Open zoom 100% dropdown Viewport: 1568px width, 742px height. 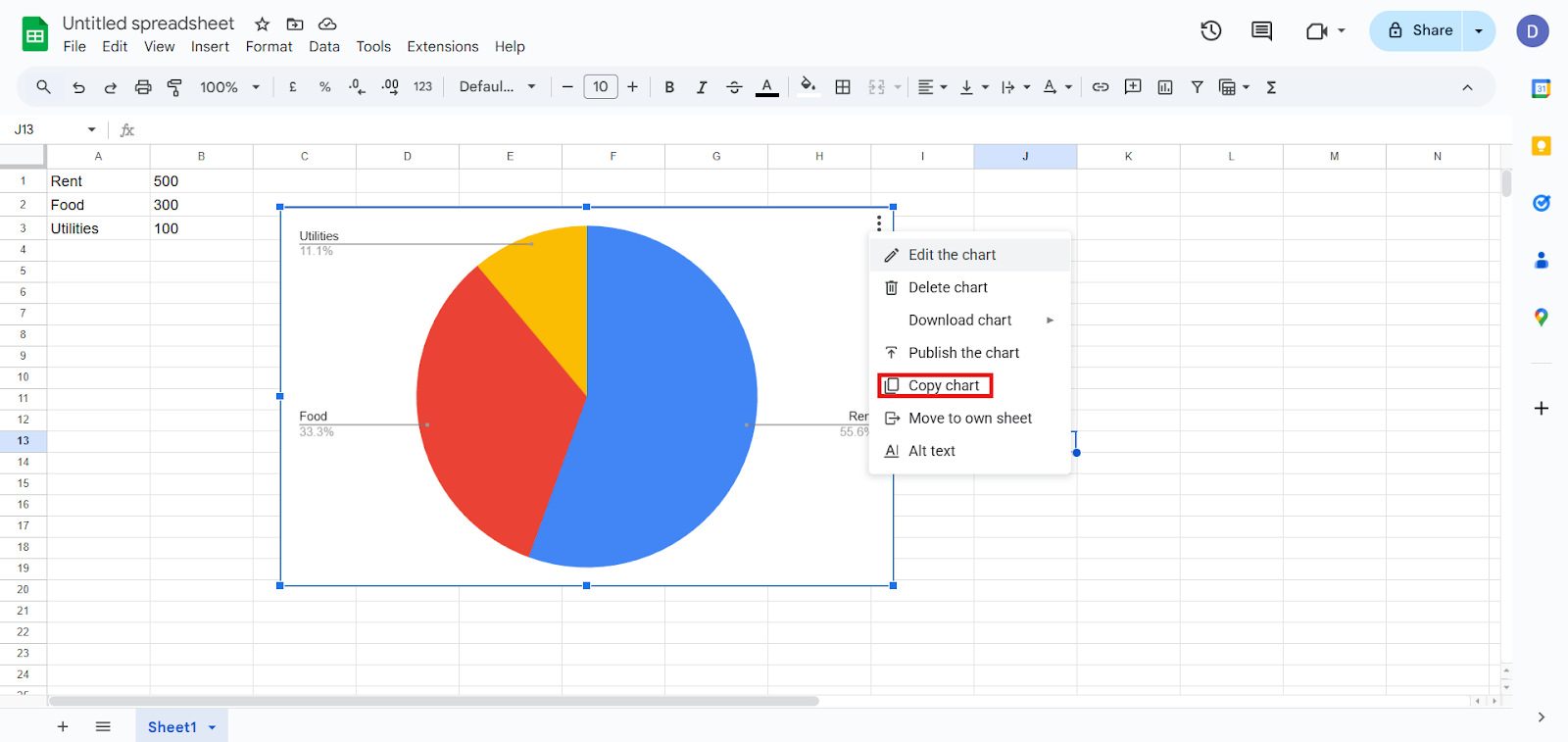[230, 87]
